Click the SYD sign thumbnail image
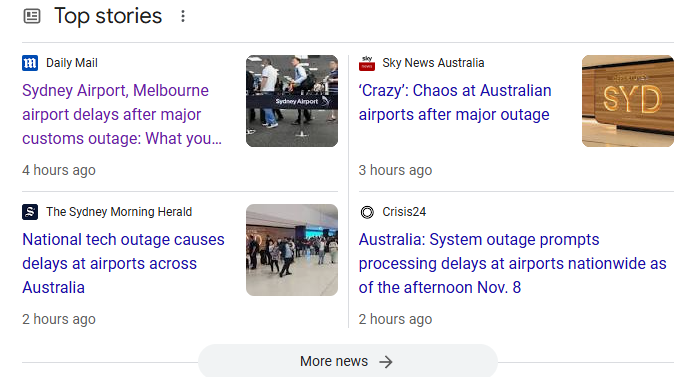 [x=628, y=101]
